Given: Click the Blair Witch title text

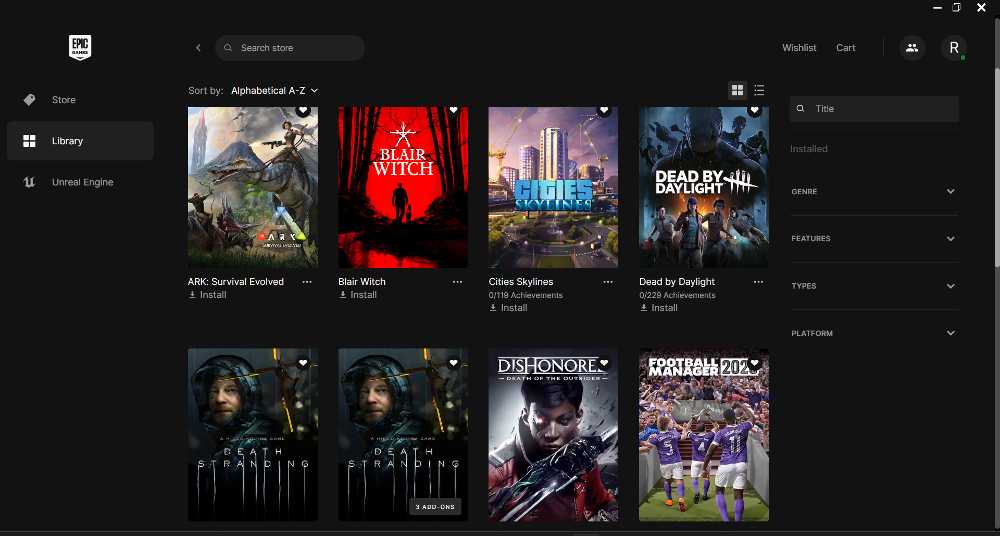Looking at the screenshot, I should (x=362, y=281).
